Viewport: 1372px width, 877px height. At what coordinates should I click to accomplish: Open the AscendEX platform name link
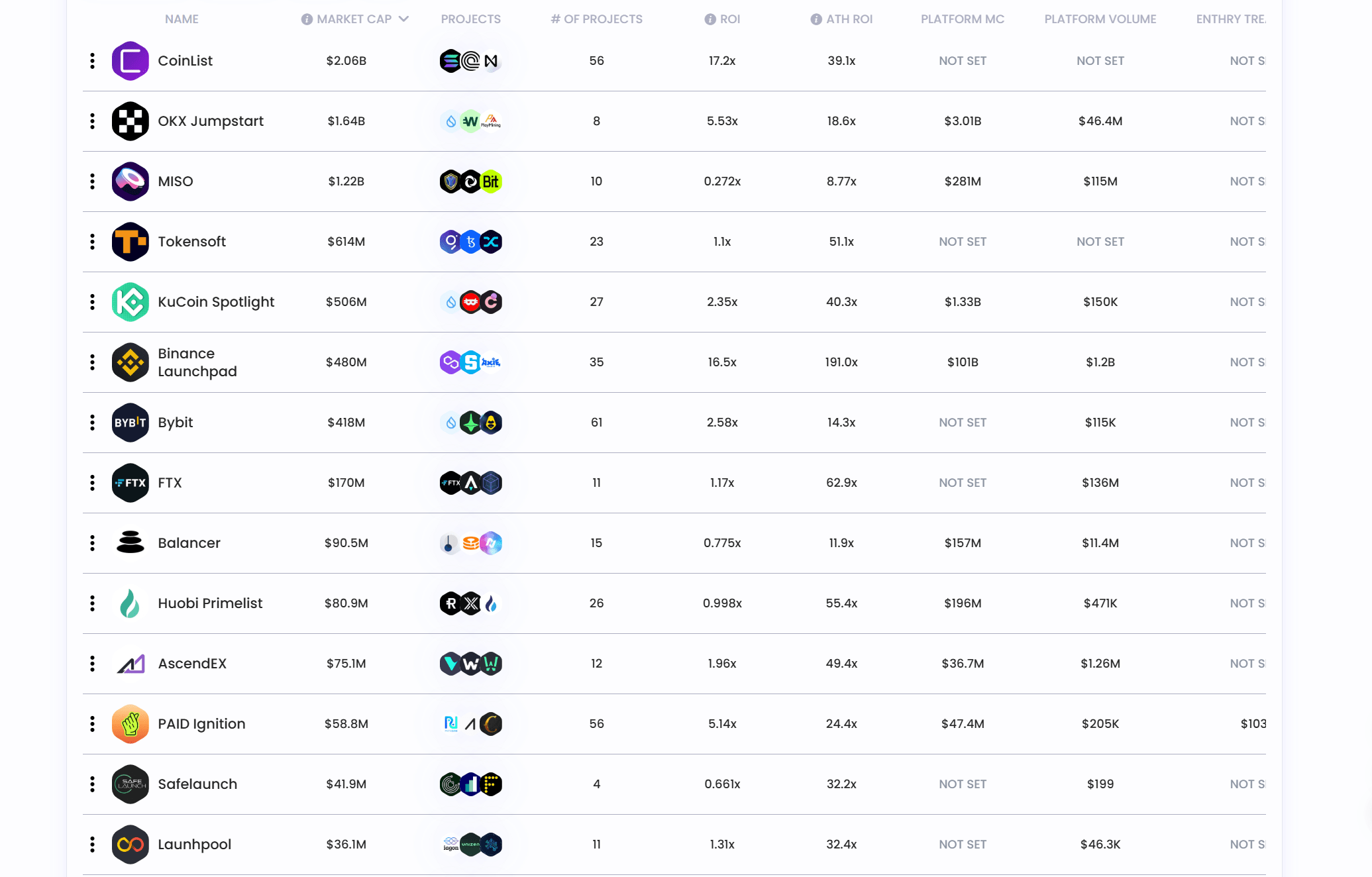point(192,664)
